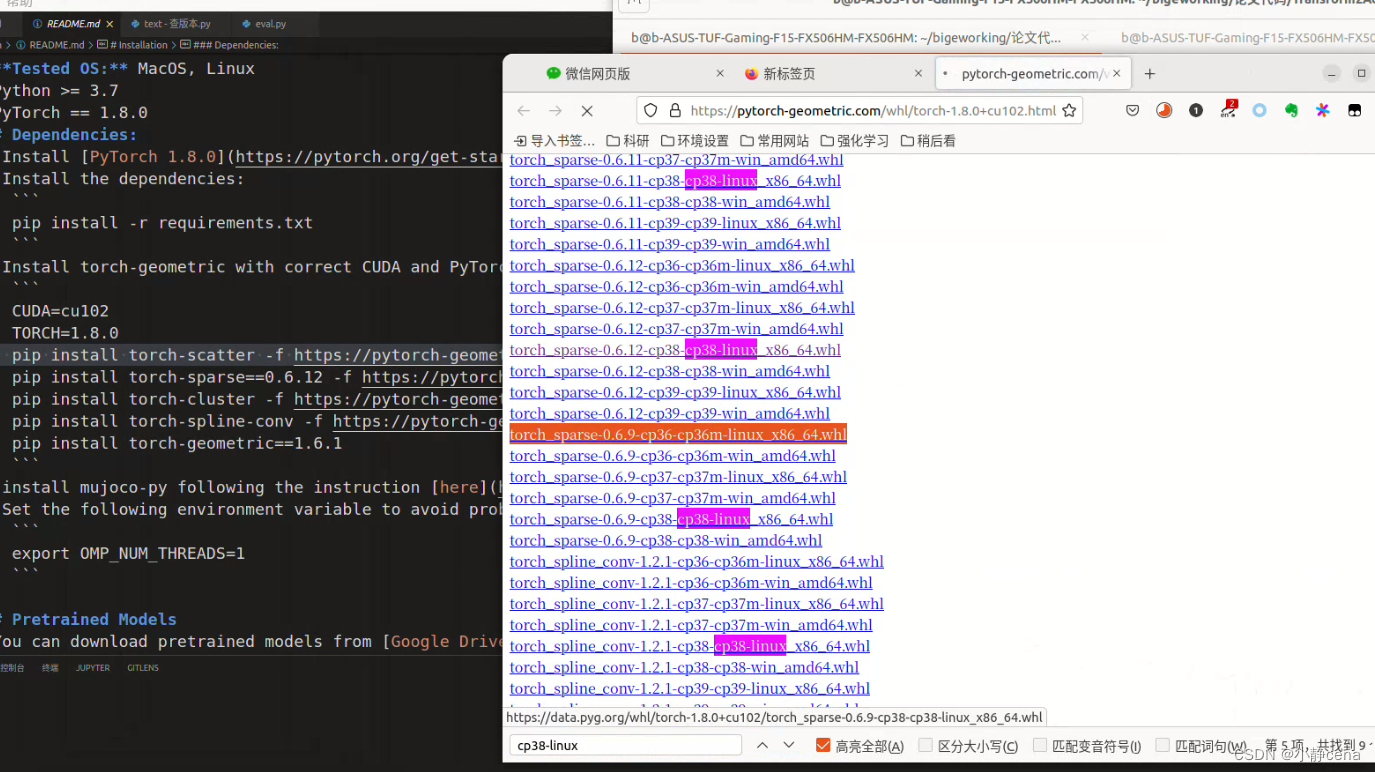The height and width of the screenshot is (772, 1375).
Task: Open highlighted torch_sparse-0.6.9-cp36-cp36m-linux_x86_64.whl link
Action: pos(678,434)
